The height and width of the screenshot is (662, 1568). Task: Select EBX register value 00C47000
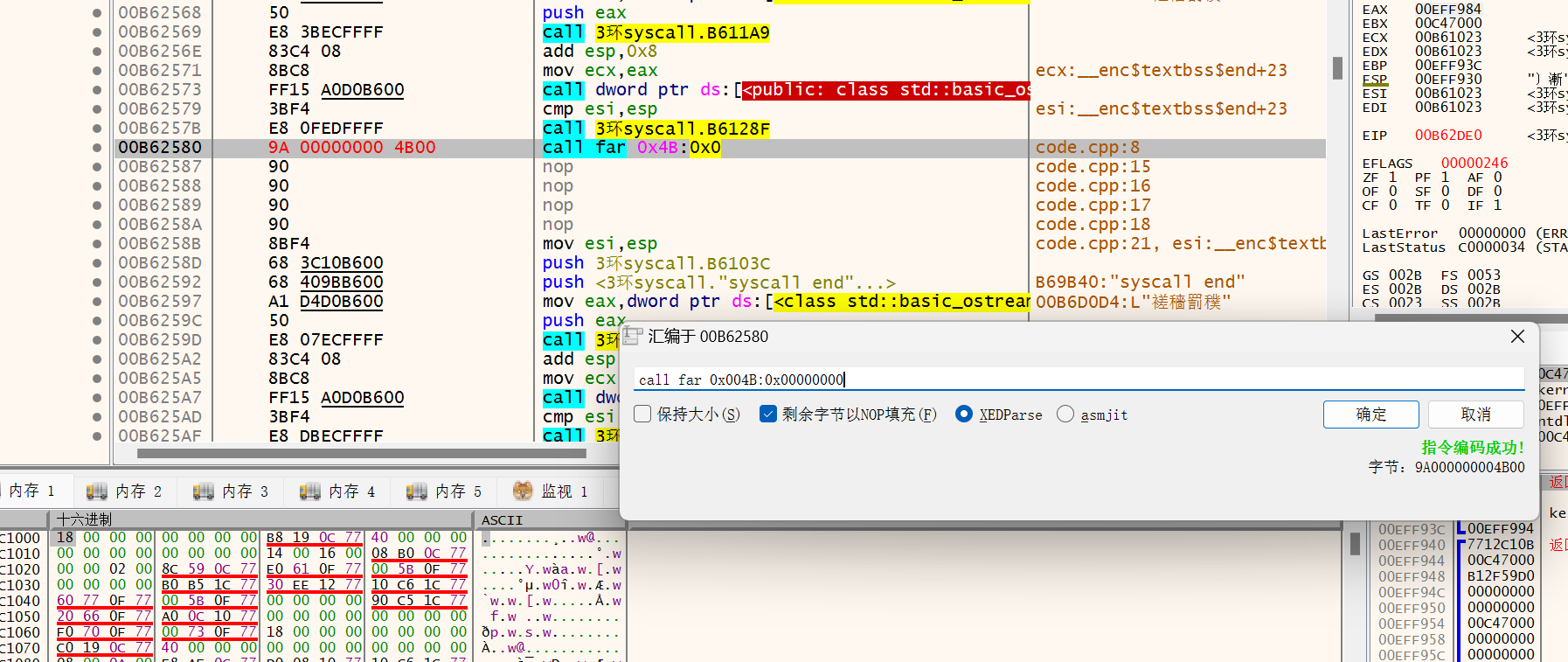coord(1448,24)
